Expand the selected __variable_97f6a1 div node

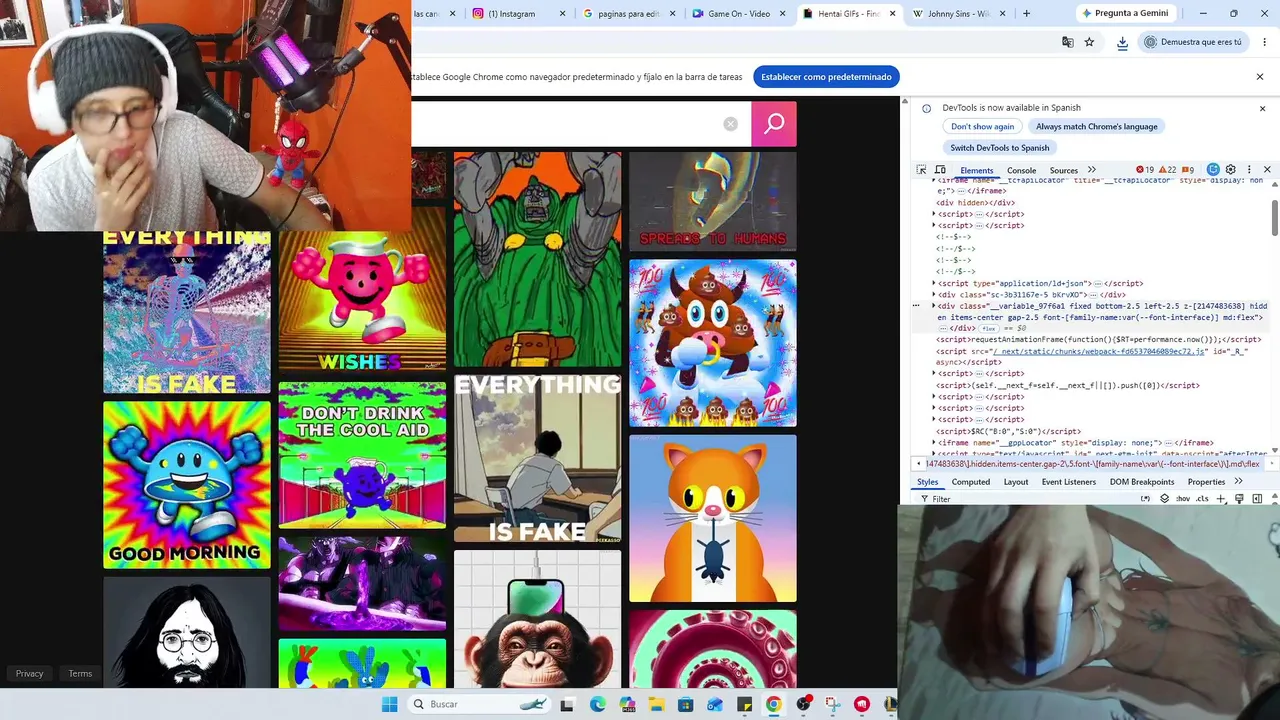coord(934,307)
